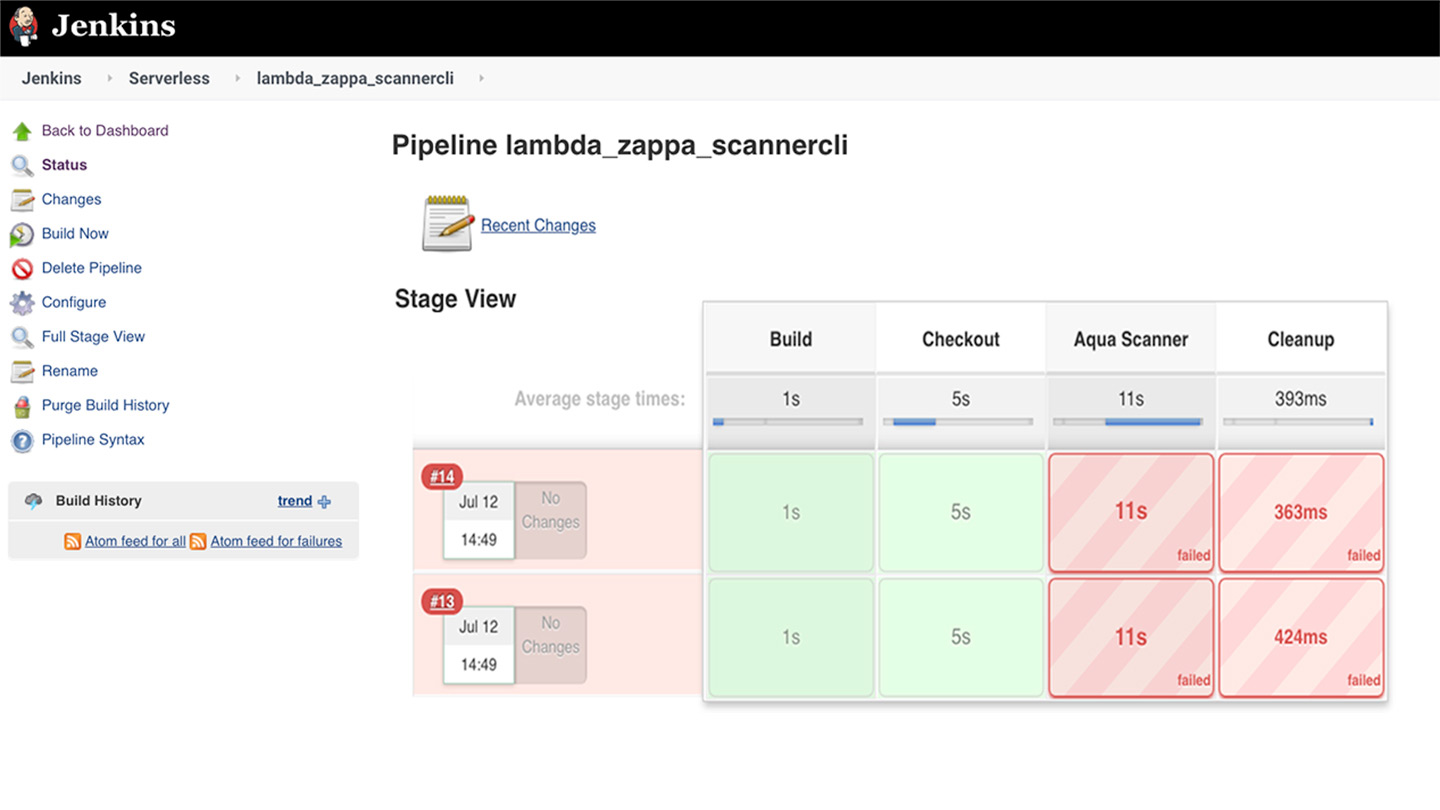Click the Stage View heading
This screenshot has height=810, width=1440.
coord(455,299)
